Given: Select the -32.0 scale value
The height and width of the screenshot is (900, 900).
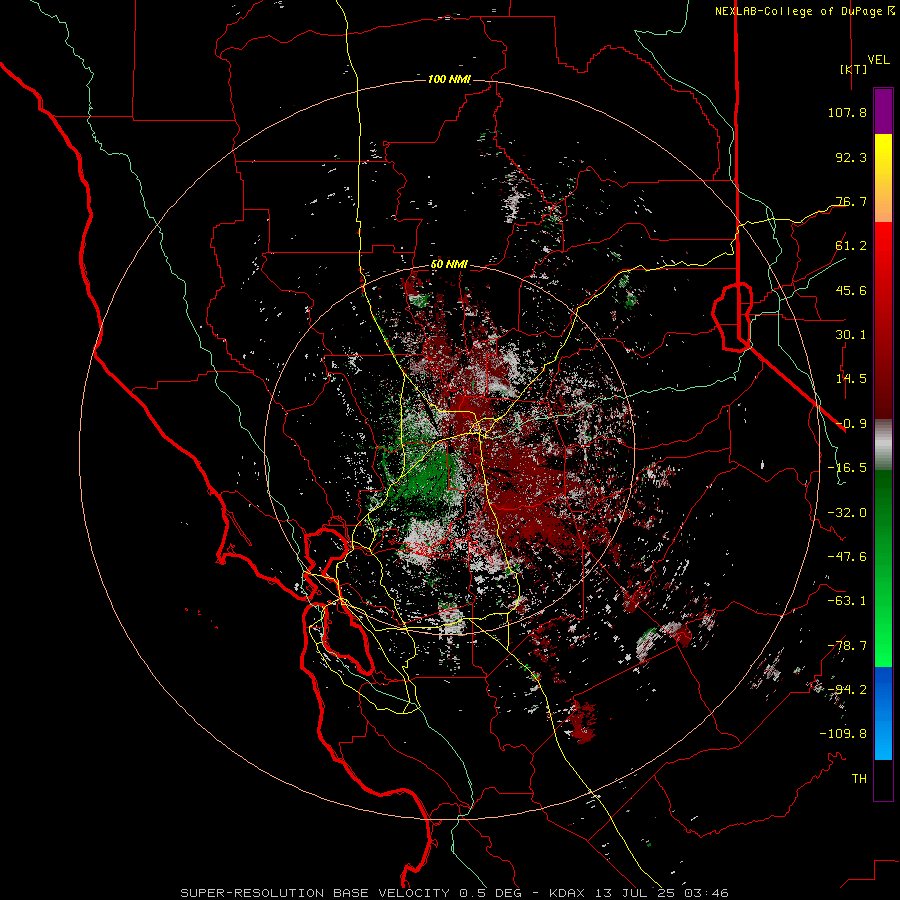Looking at the screenshot, I should click(847, 513).
